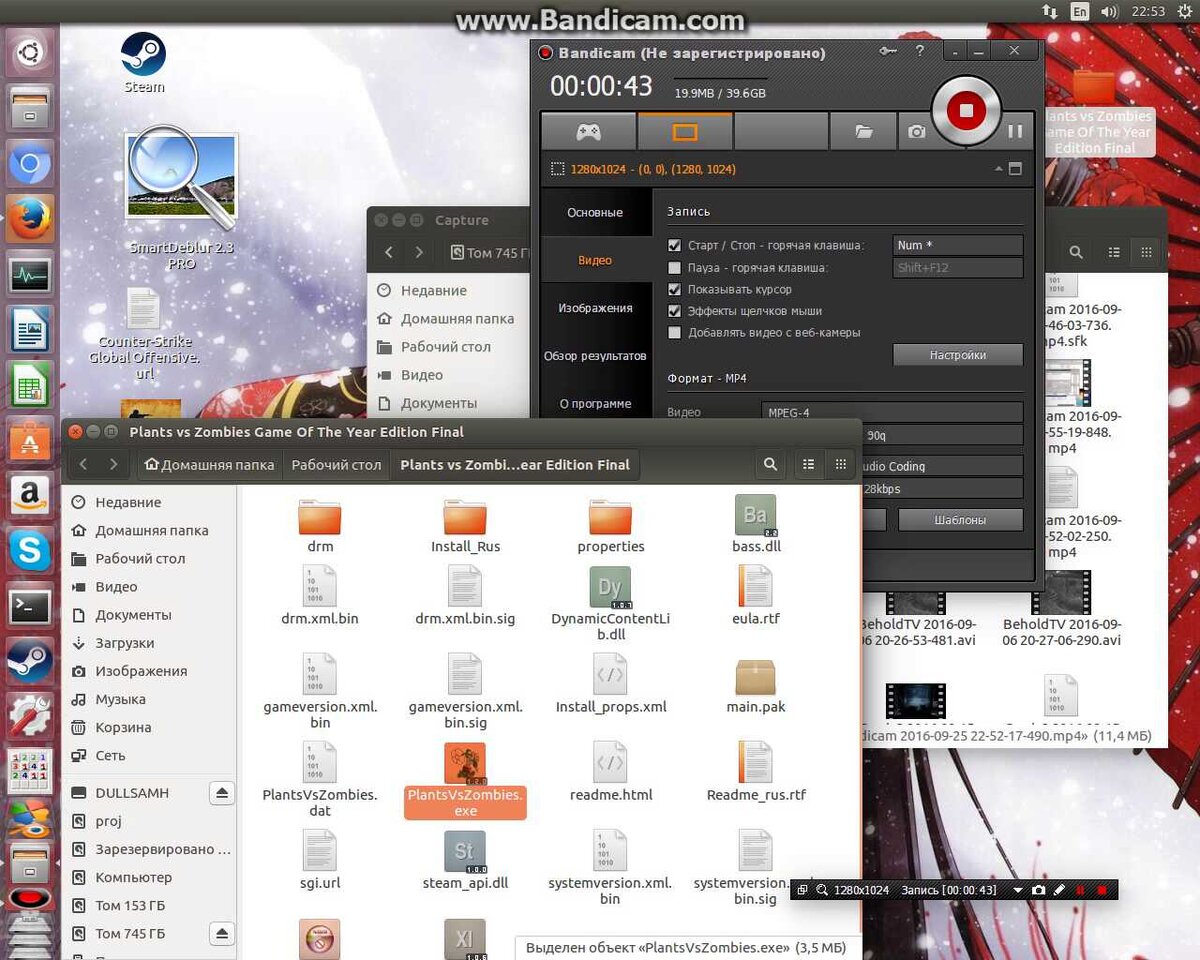This screenshot has width=1200, height=960.
Task: Go forward in Plants vs Zombies file window
Action: [x=113, y=464]
